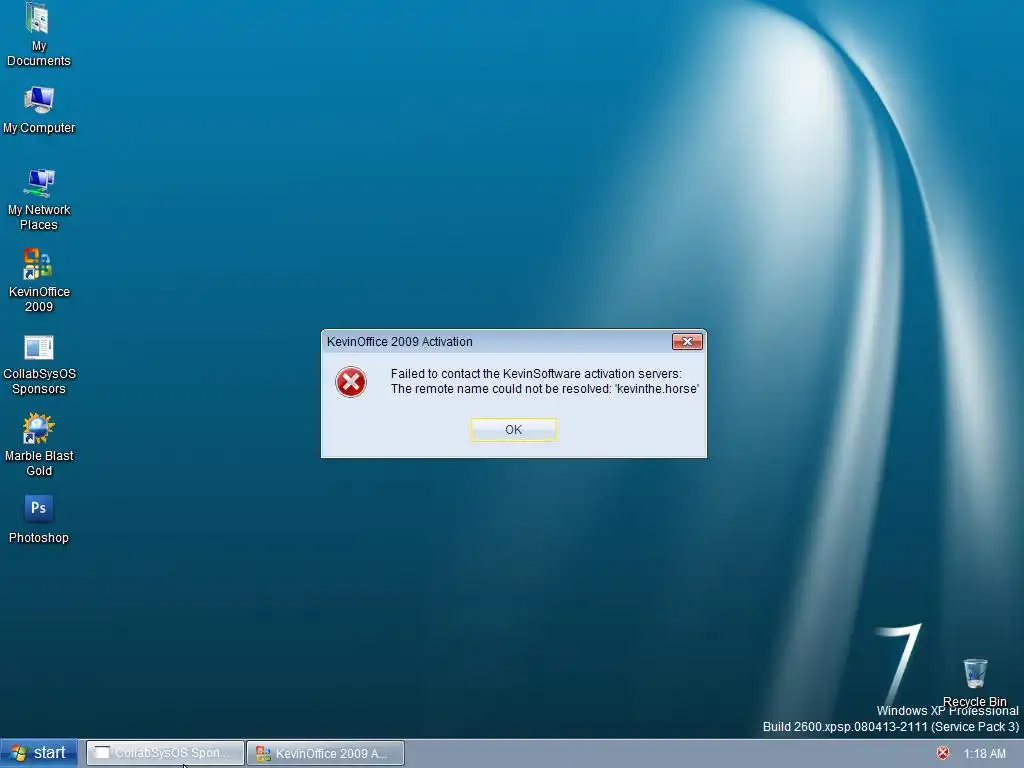The width and height of the screenshot is (1024, 768).
Task: Switch to KevinOffice 2009 Activation taskbar button
Action: (x=325, y=753)
